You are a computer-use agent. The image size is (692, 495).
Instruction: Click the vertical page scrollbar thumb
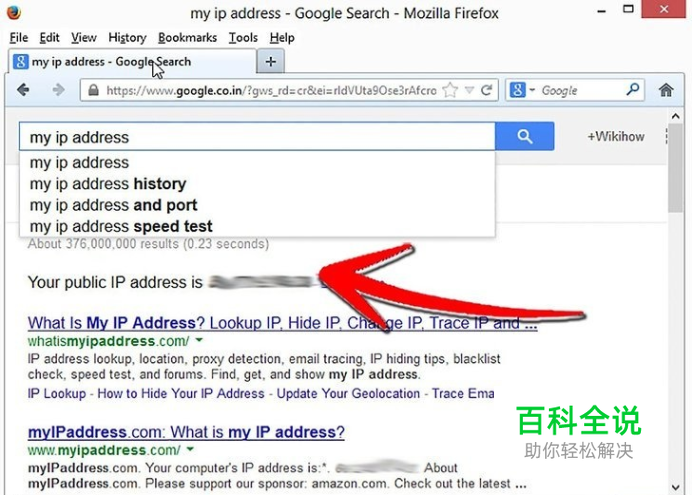point(675,170)
